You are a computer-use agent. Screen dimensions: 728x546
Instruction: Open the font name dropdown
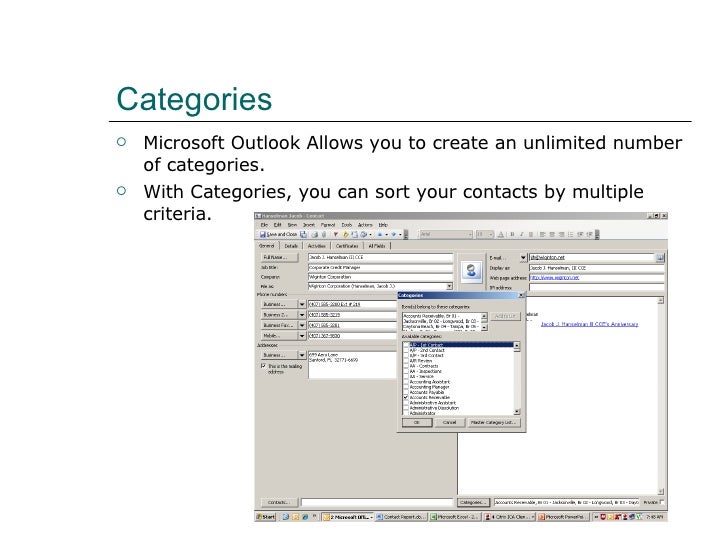(x=469, y=234)
